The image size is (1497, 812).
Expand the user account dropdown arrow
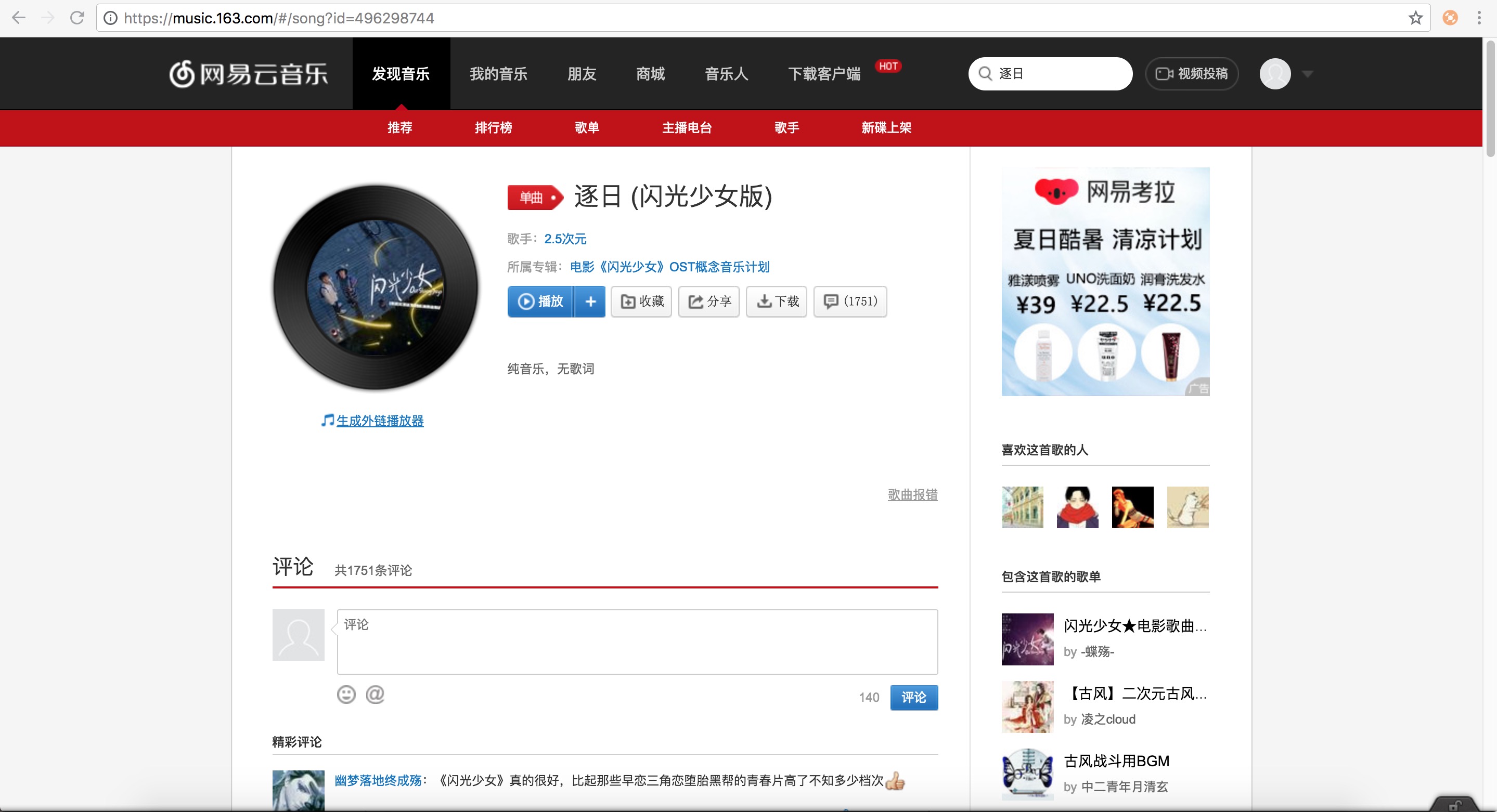[x=1308, y=74]
